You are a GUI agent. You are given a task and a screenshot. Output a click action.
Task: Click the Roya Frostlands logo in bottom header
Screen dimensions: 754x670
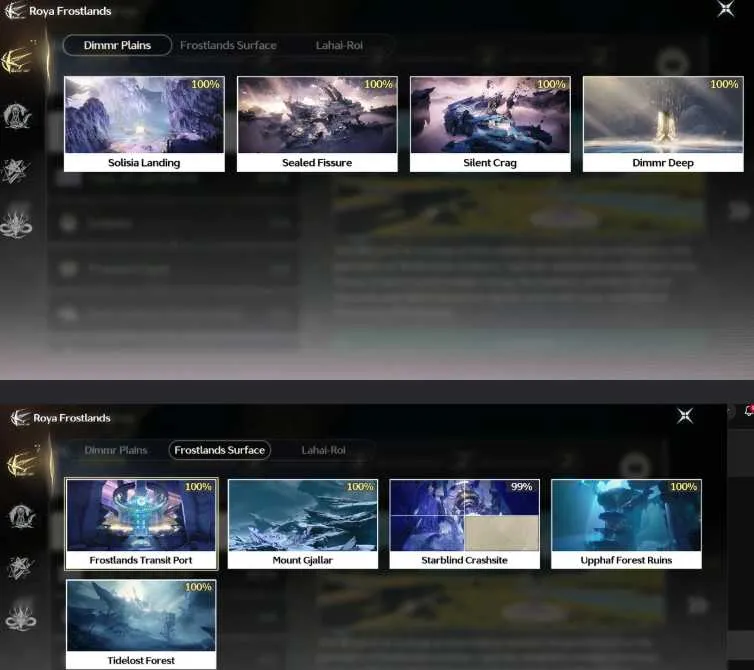click(x=20, y=417)
